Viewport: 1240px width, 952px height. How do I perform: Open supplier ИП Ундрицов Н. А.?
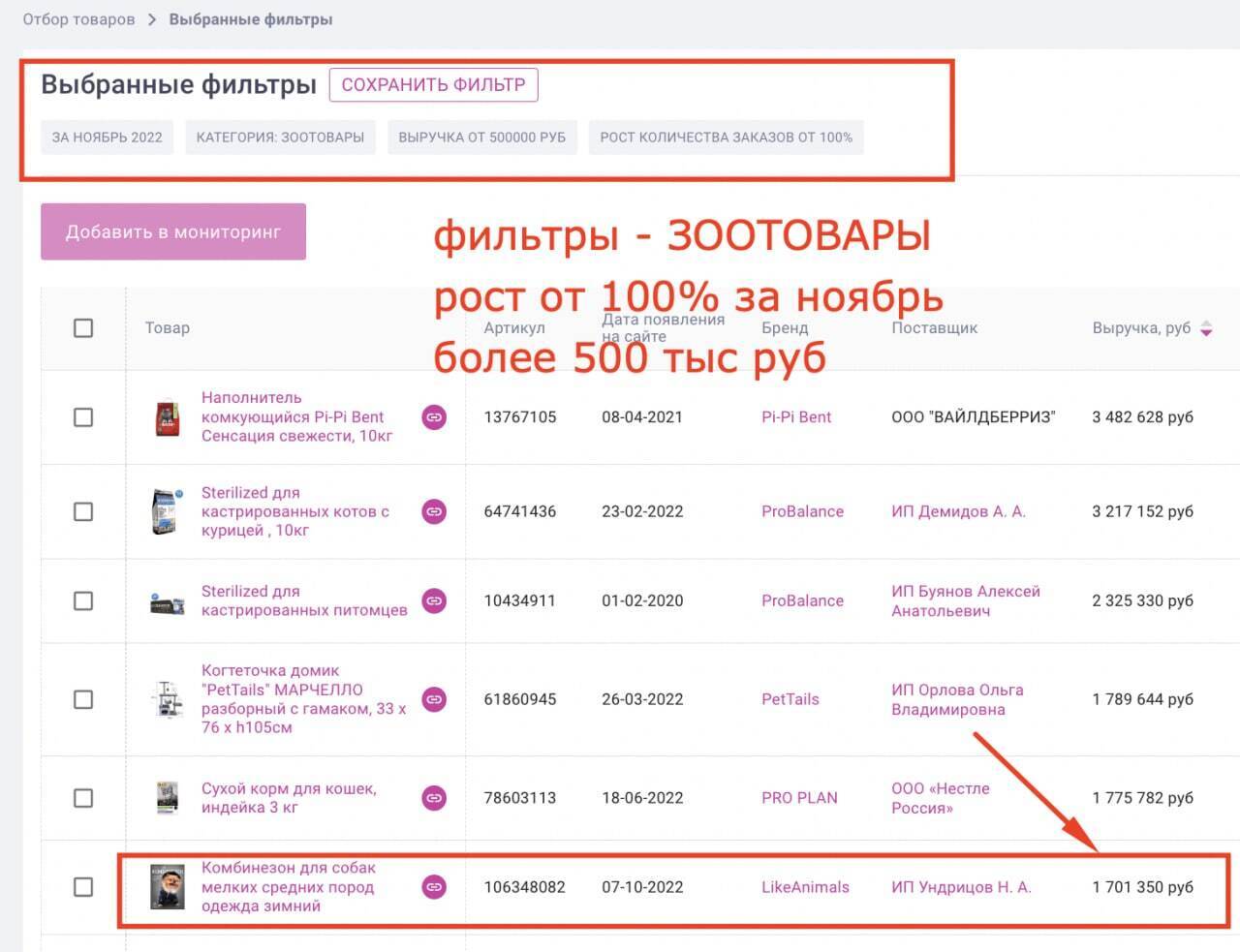(961, 887)
